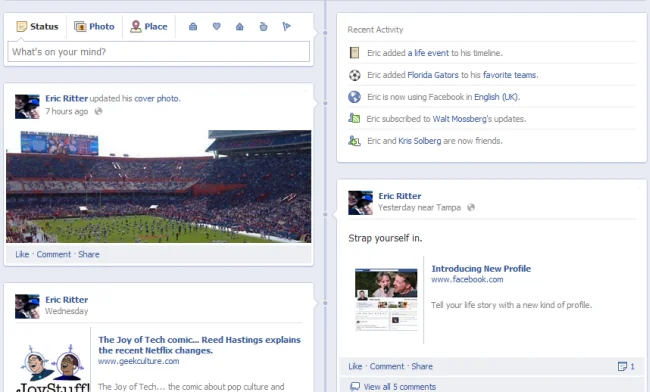Click Yesterday near Tampa timestamp

[419, 208]
